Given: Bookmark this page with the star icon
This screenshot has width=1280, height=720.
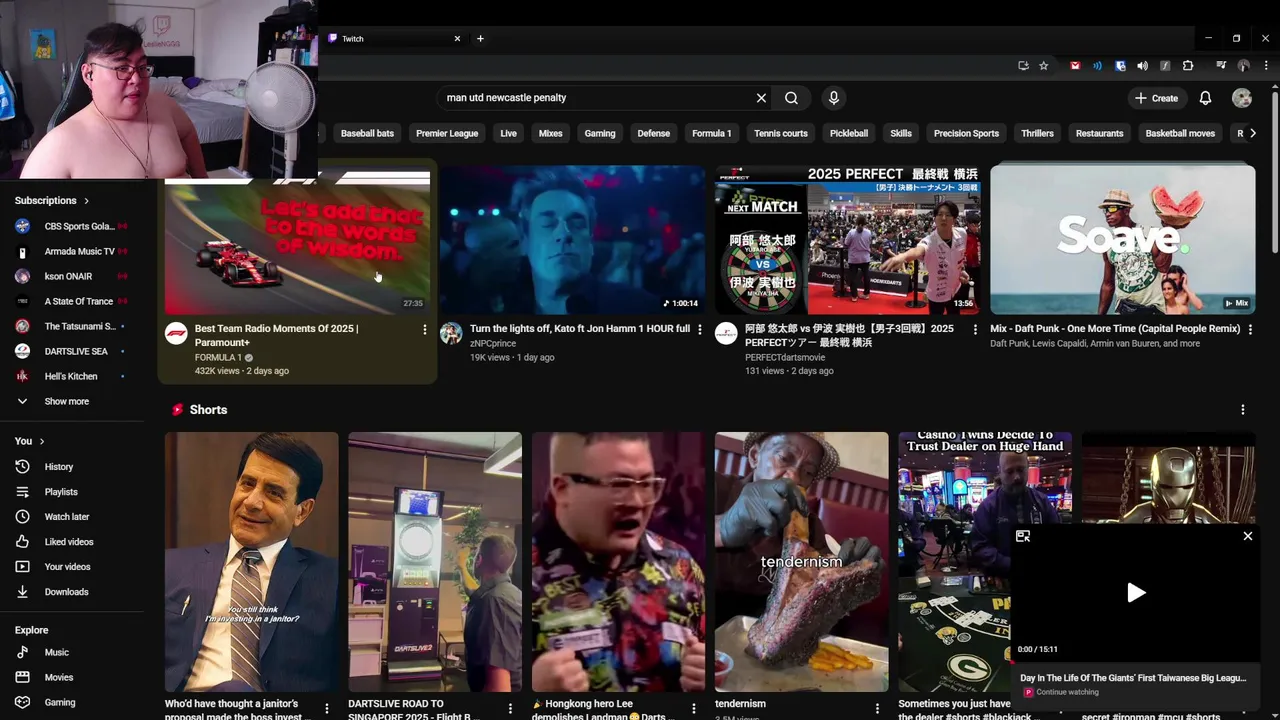Looking at the screenshot, I should coord(1044,66).
